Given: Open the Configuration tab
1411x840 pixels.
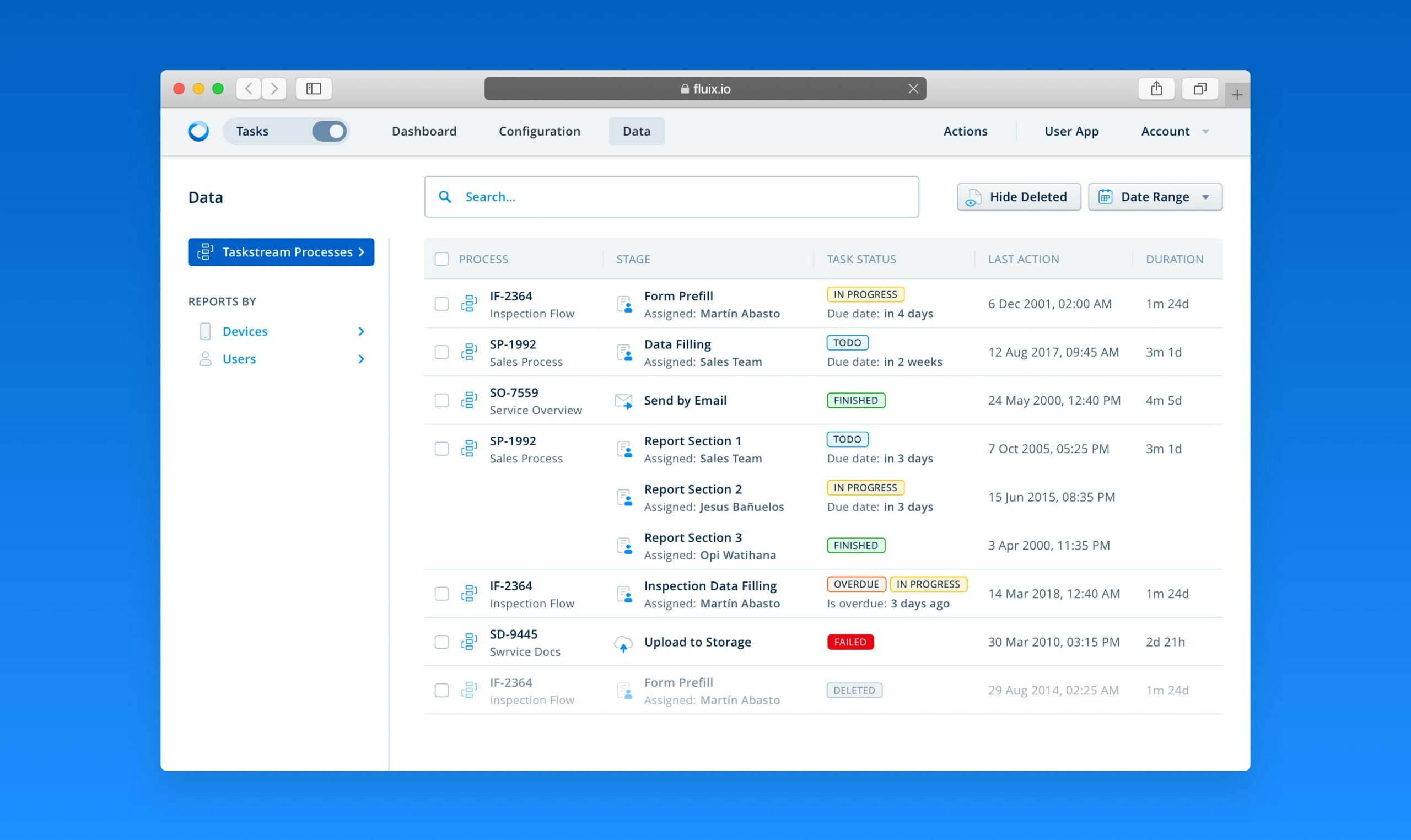Looking at the screenshot, I should coord(540,131).
